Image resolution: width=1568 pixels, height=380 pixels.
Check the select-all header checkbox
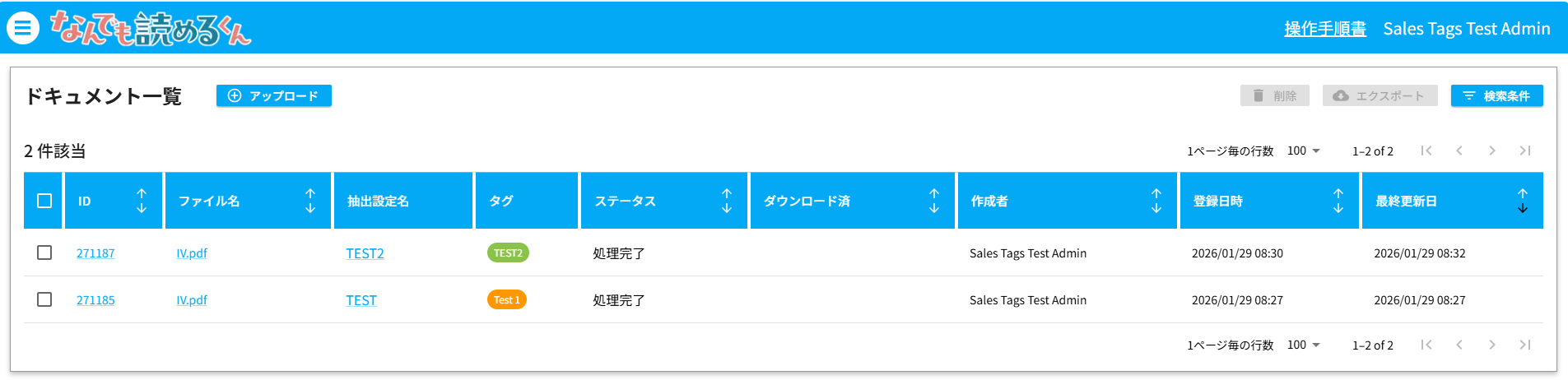pos(44,201)
